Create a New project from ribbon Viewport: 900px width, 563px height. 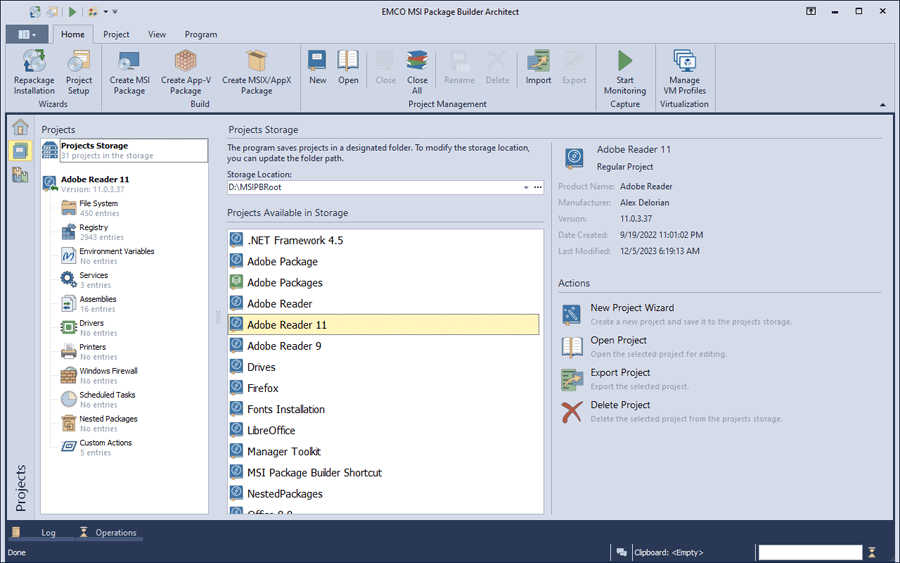317,68
